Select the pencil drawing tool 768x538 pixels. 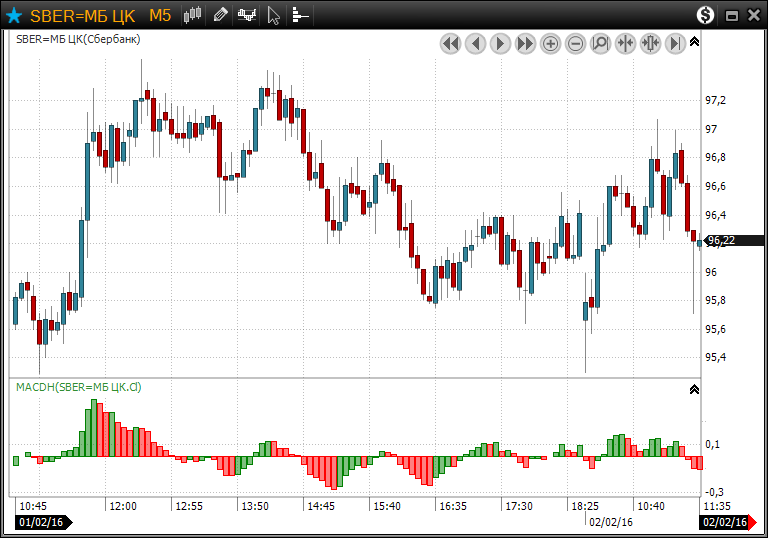click(x=220, y=15)
